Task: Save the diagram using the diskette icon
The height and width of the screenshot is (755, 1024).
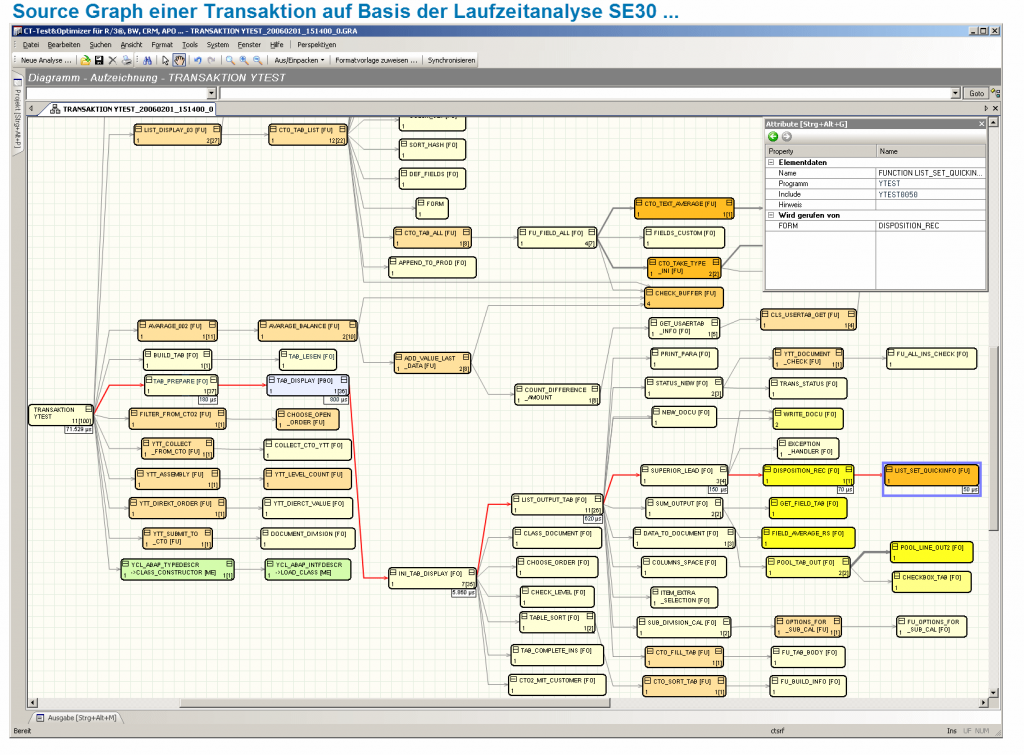Action: click(98, 59)
